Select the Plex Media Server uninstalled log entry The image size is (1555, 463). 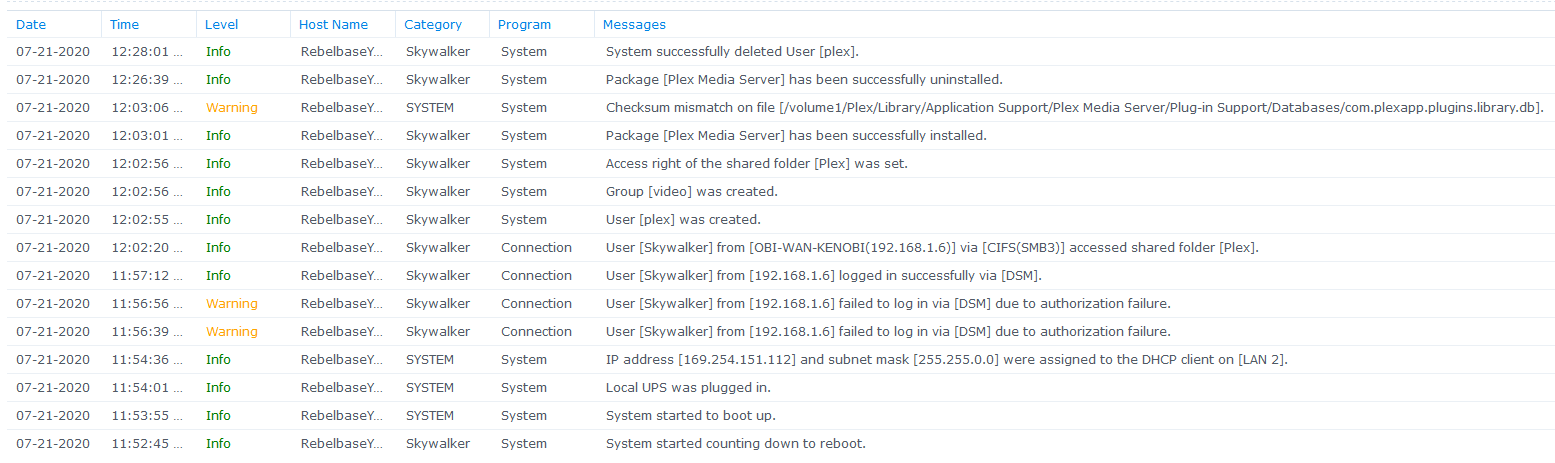781,80
